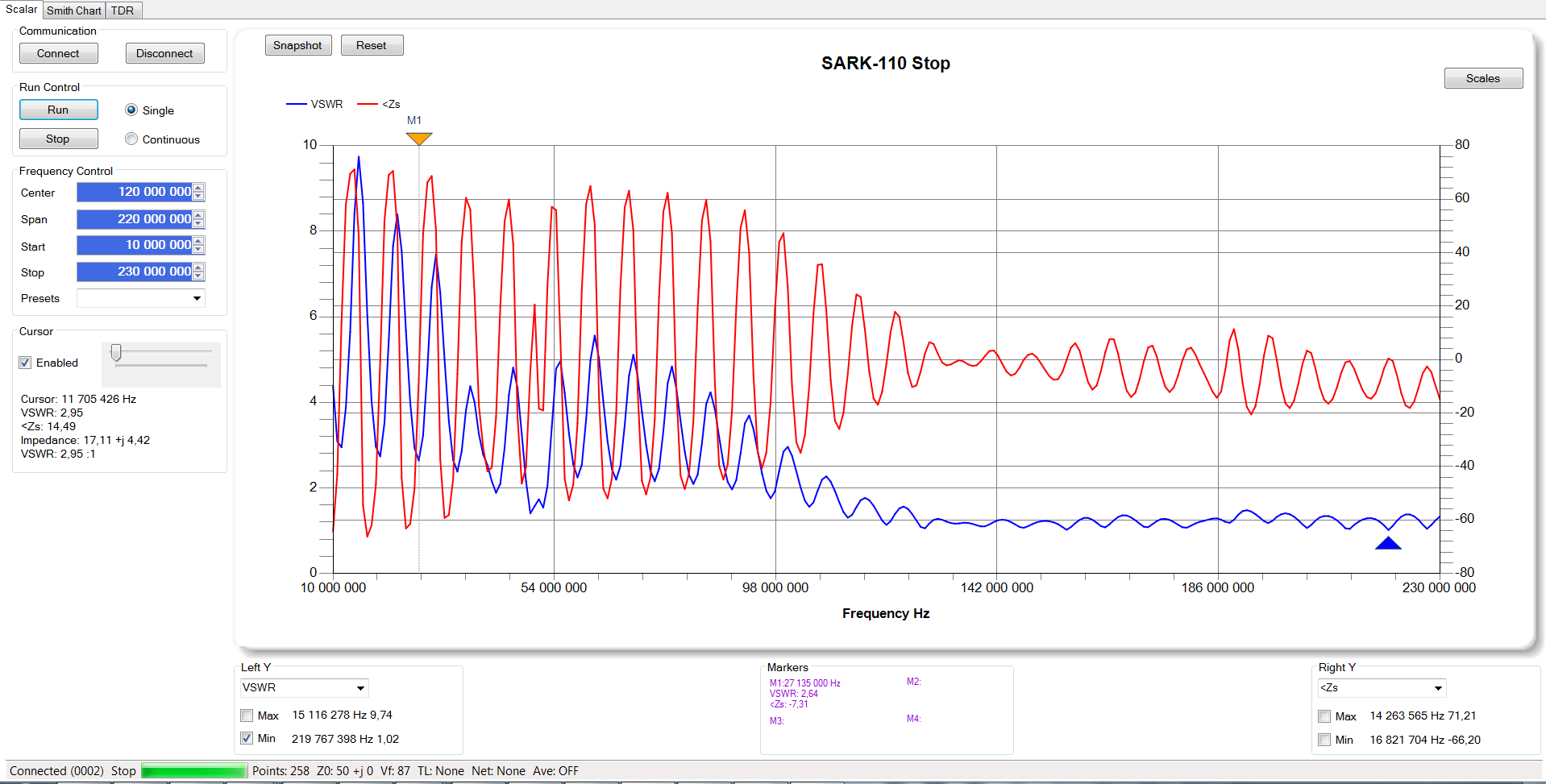The image size is (1546, 784).
Task: Disable the Cursor Enabled checkbox
Action: point(26,363)
